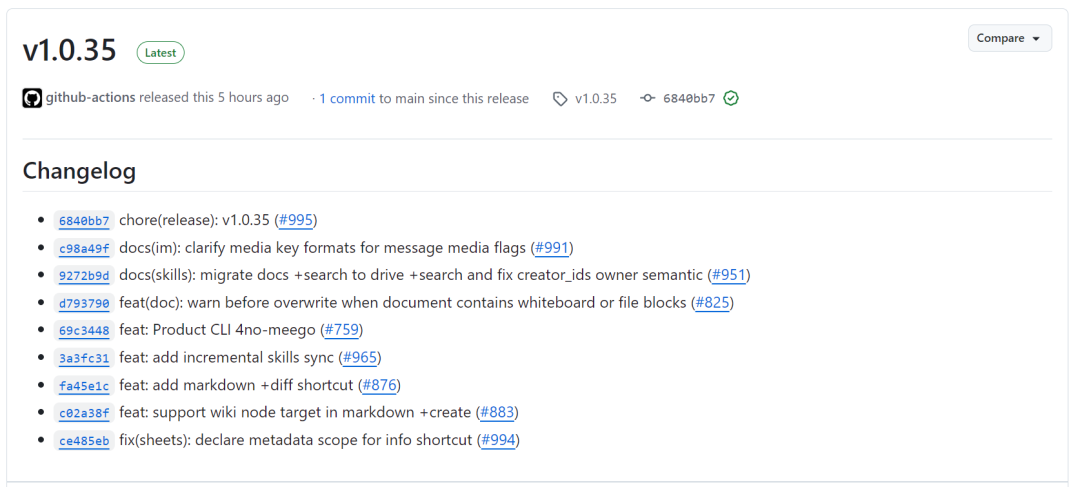
Task: Open pull request #951
Action: [x=729, y=275]
